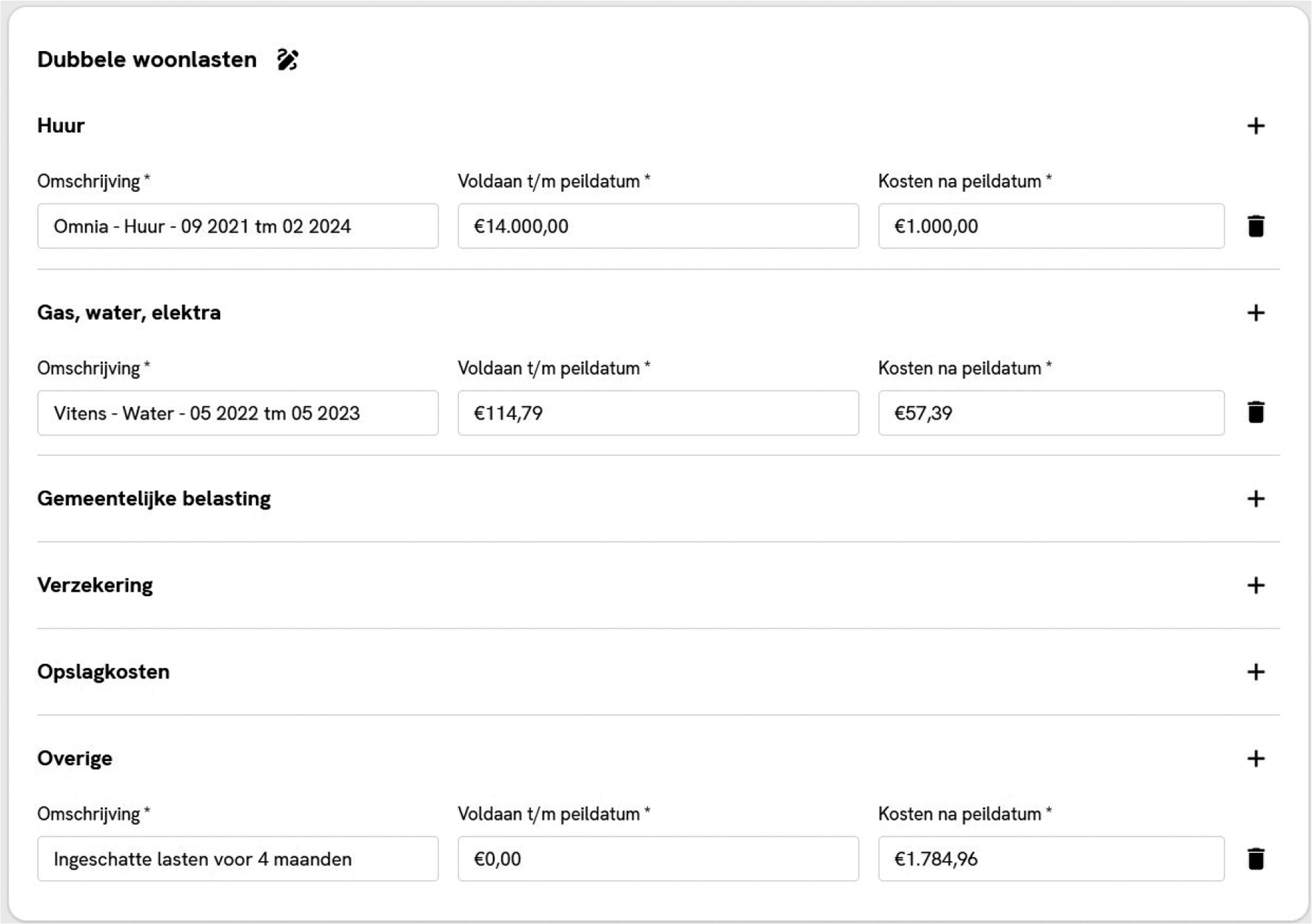
Task: Remove the Ingeschatte lasten row
Action: point(1255,859)
